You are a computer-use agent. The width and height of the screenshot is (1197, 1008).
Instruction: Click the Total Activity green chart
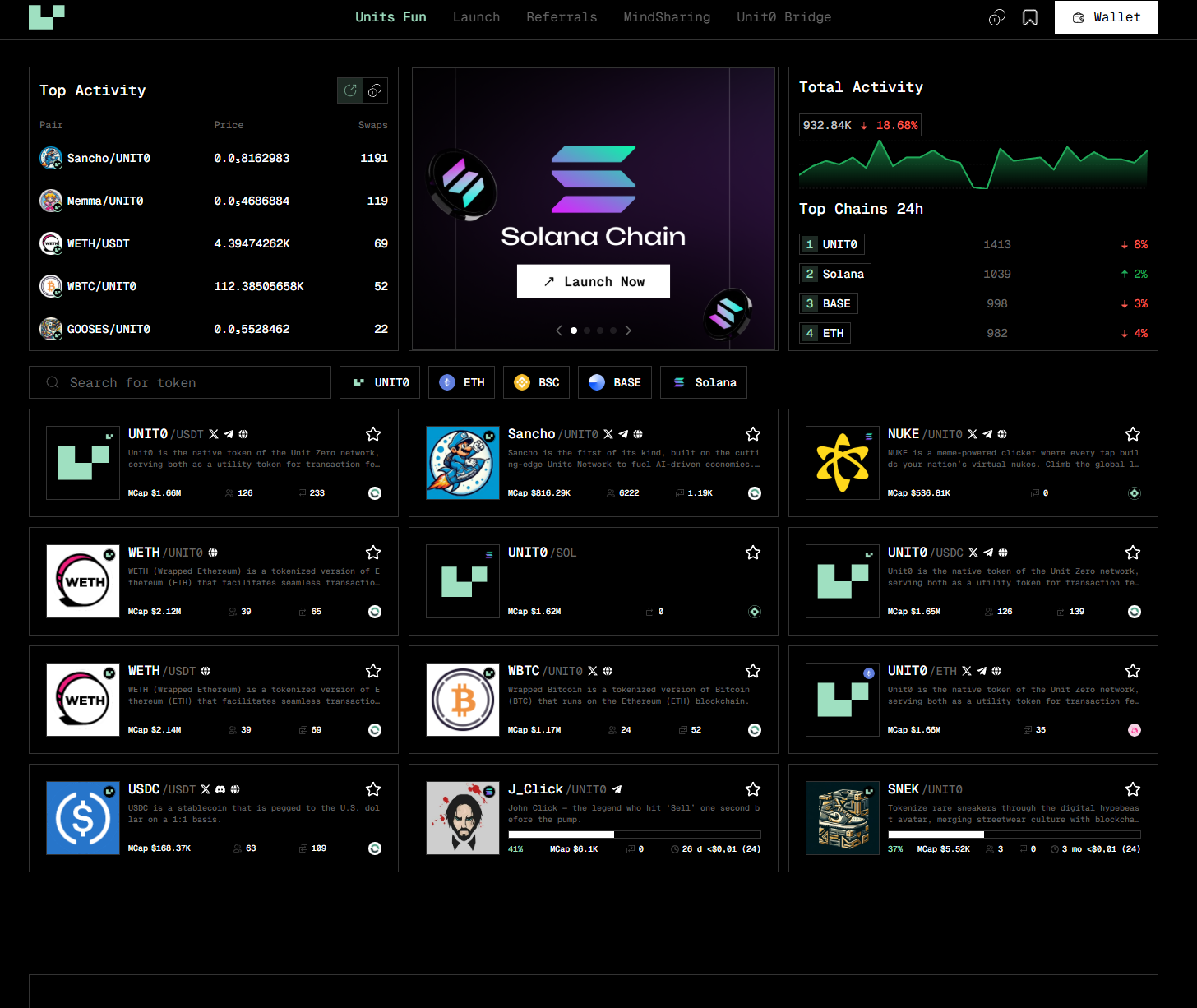click(x=973, y=164)
